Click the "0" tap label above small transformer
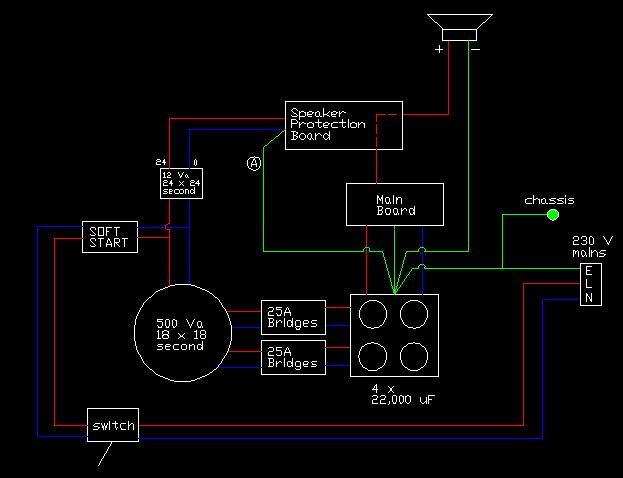 (195, 163)
